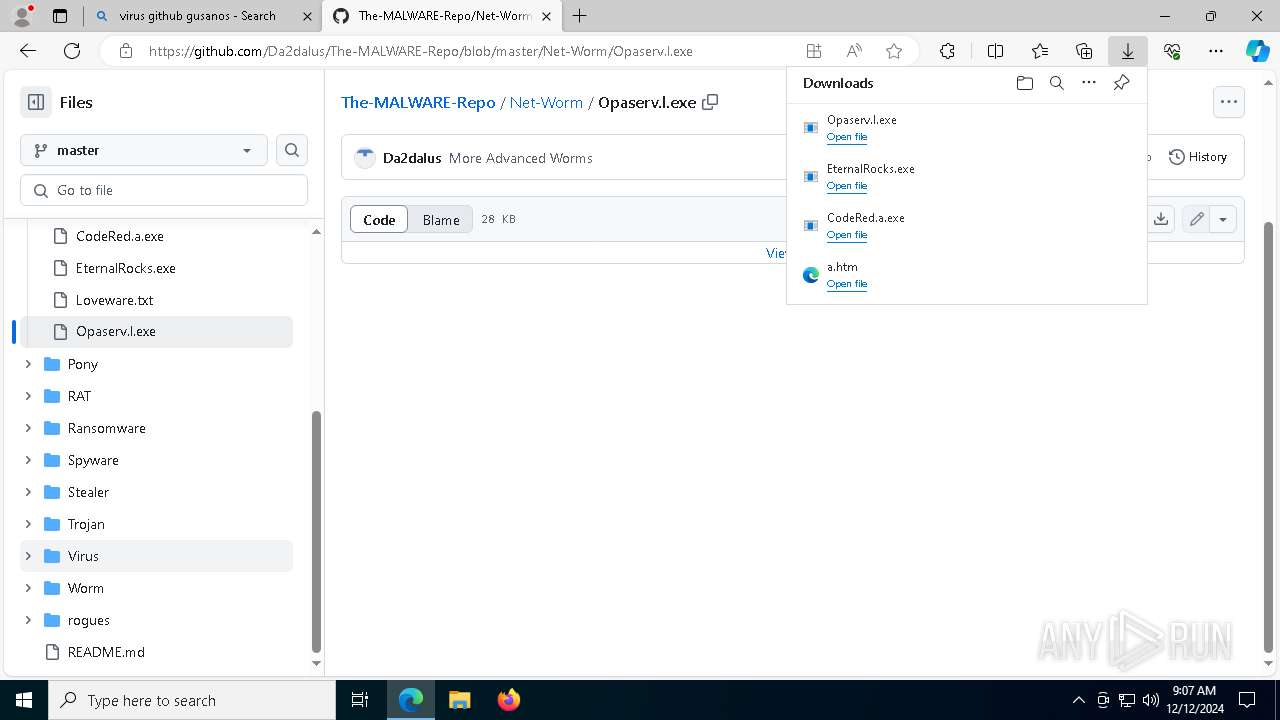Copy file path icon next to Opaserv.l.exe
Viewport: 1280px width, 720px height.
(711, 102)
